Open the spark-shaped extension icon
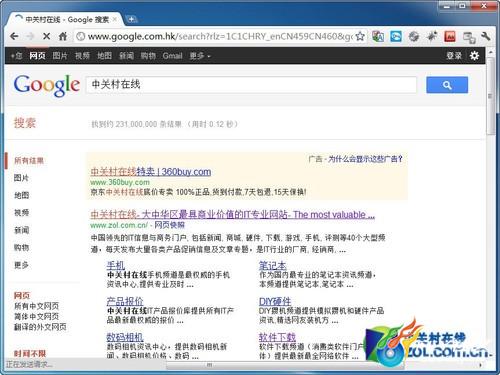Viewport: 500px width, 375px height. (x=432, y=36)
